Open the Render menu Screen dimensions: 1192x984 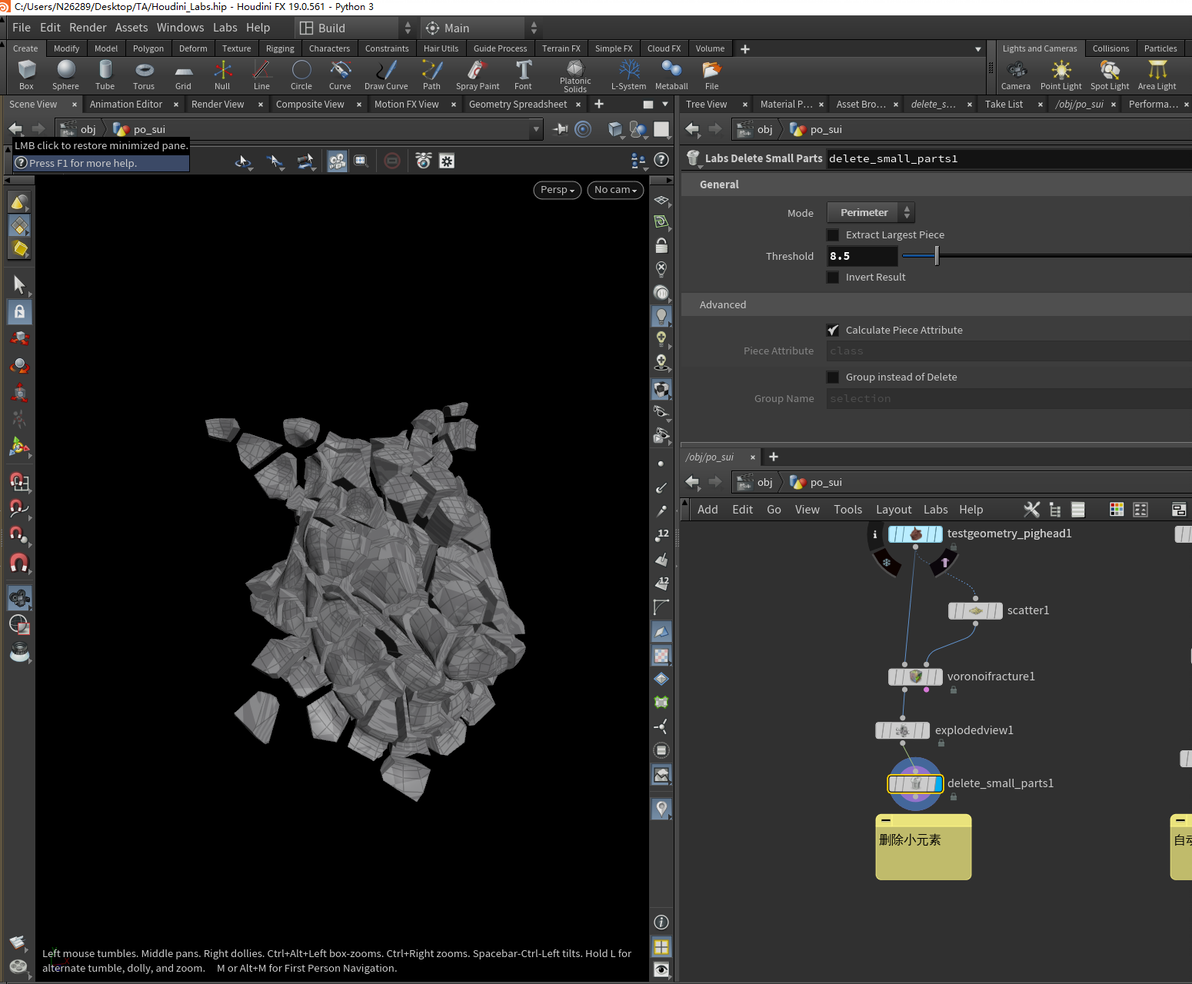coord(87,28)
